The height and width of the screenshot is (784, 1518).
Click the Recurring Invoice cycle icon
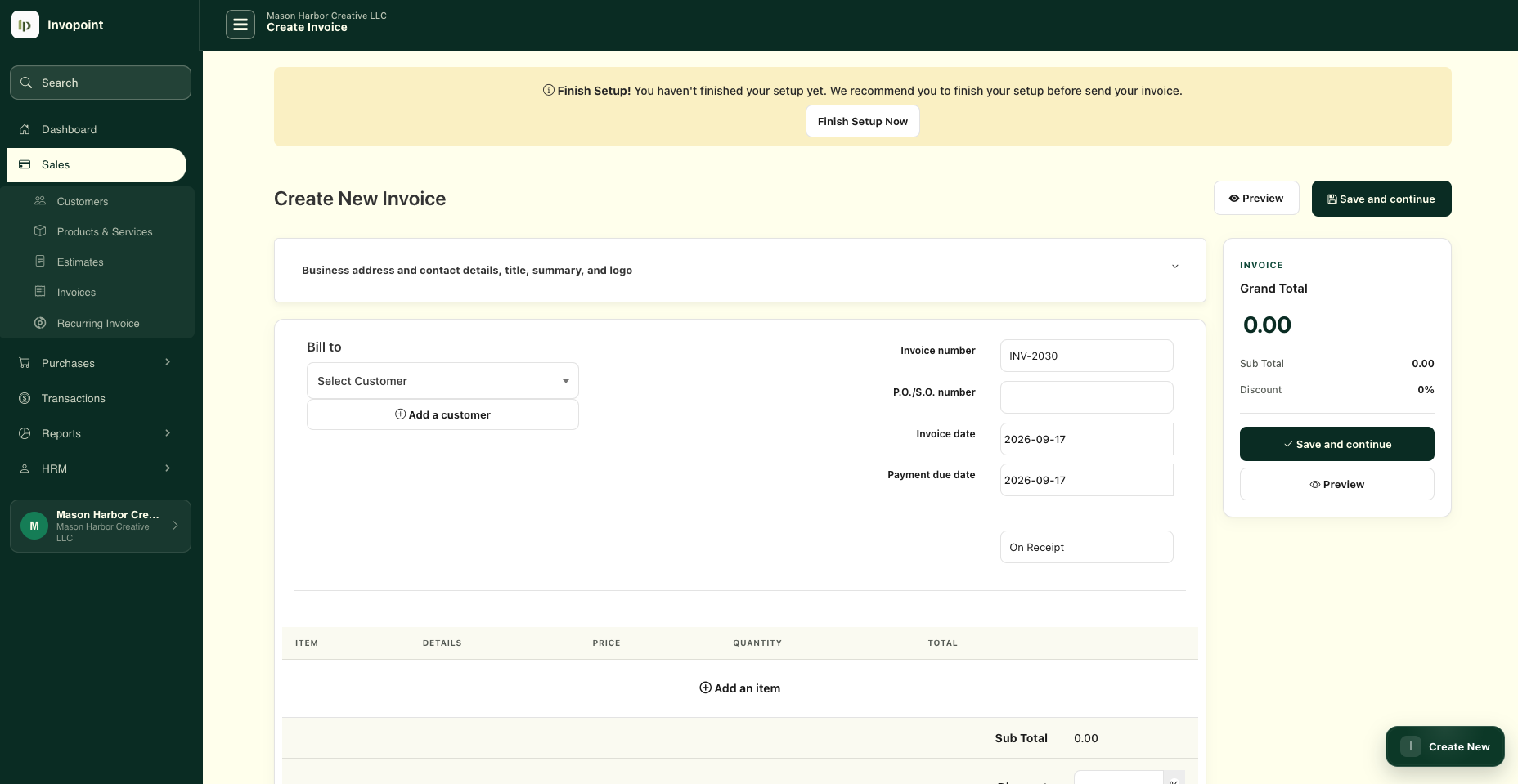click(x=40, y=323)
